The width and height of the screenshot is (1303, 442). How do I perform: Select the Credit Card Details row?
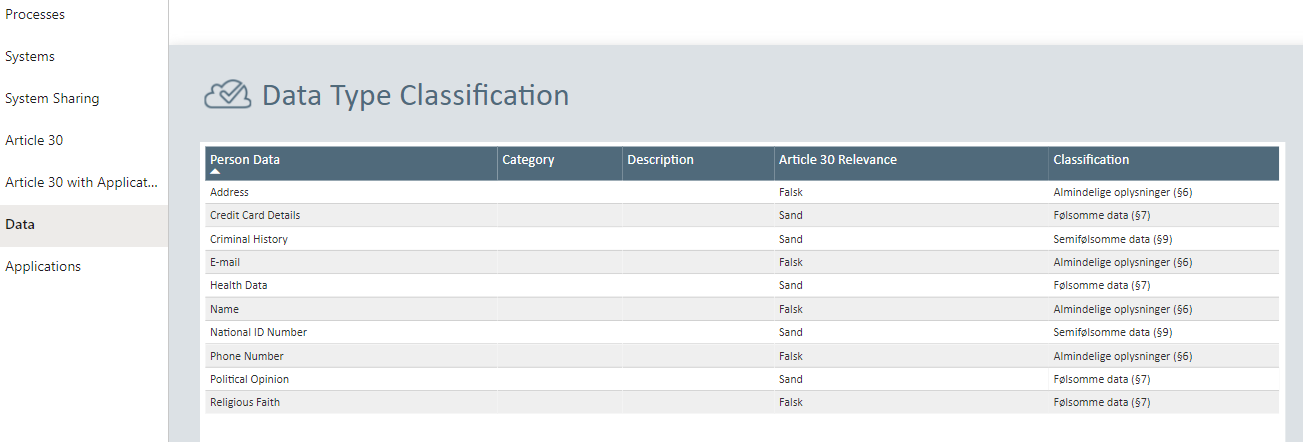pyautogui.click(x=255, y=215)
